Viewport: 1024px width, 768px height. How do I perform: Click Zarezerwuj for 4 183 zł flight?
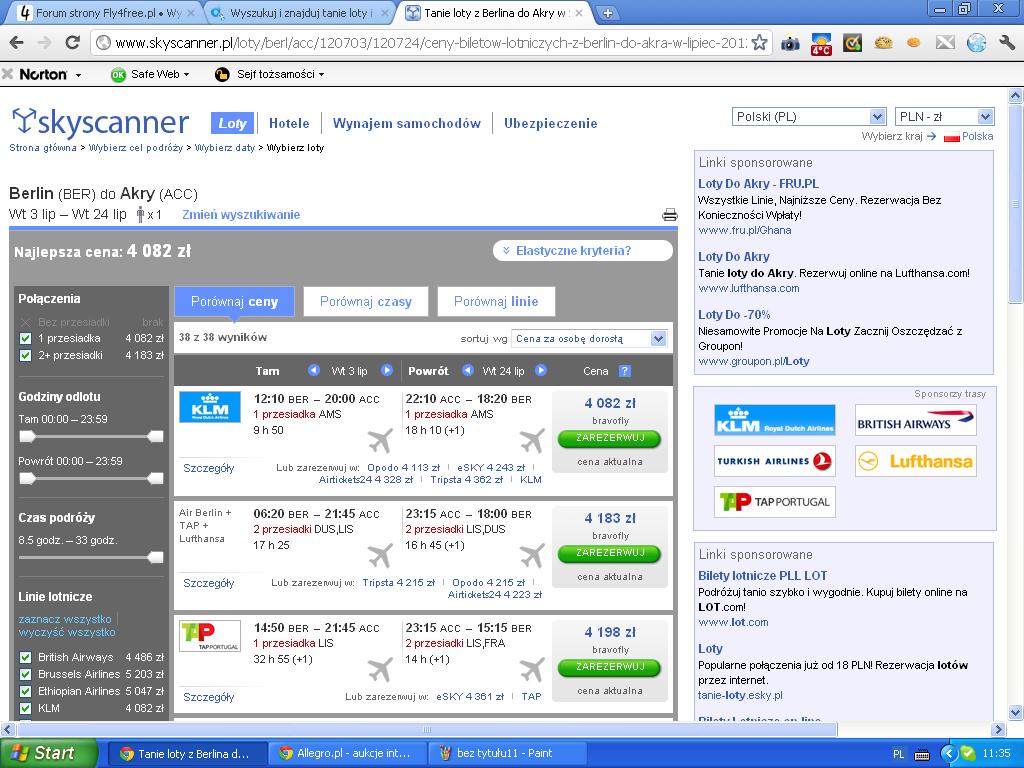(x=610, y=553)
